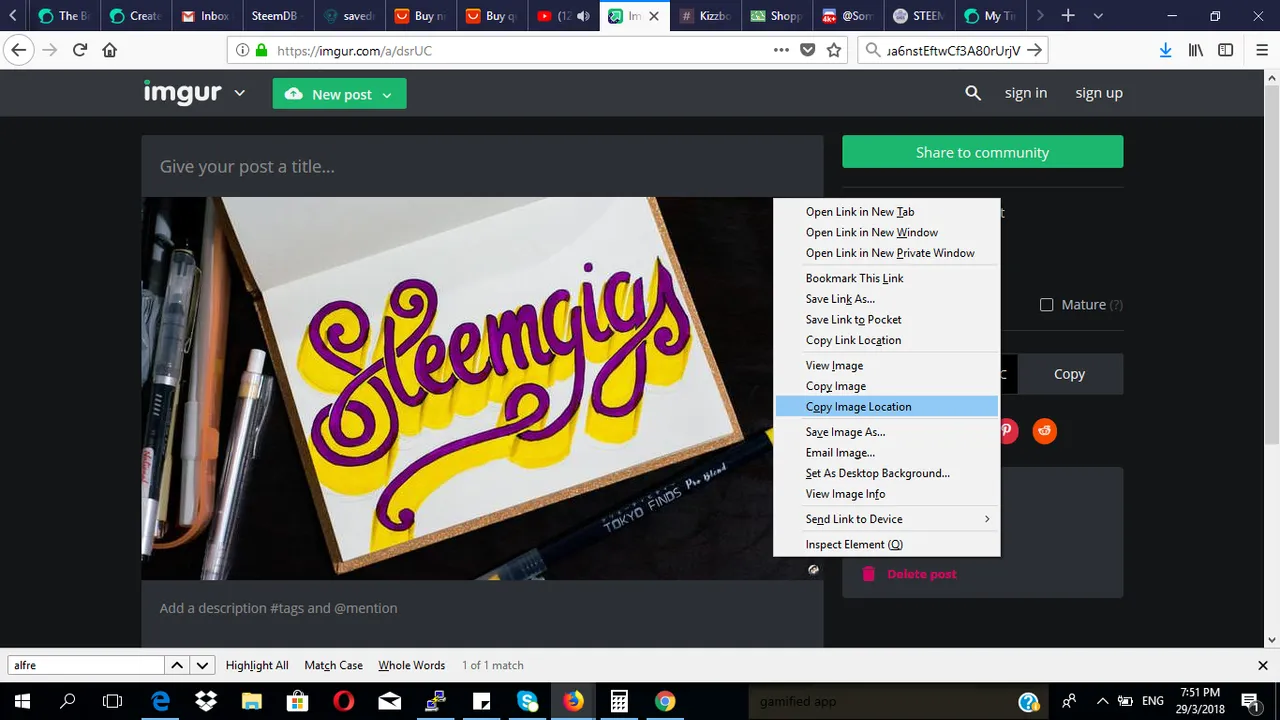1280x720 pixels.
Task: Toggle Match Case in find bar
Action: 333,665
